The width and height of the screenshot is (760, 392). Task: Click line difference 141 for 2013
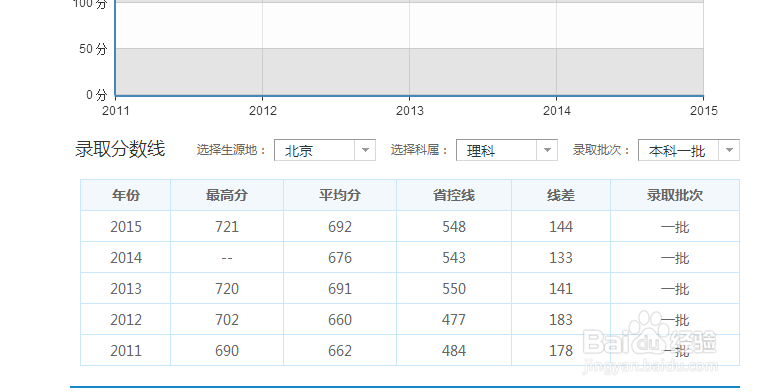[561, 288]
